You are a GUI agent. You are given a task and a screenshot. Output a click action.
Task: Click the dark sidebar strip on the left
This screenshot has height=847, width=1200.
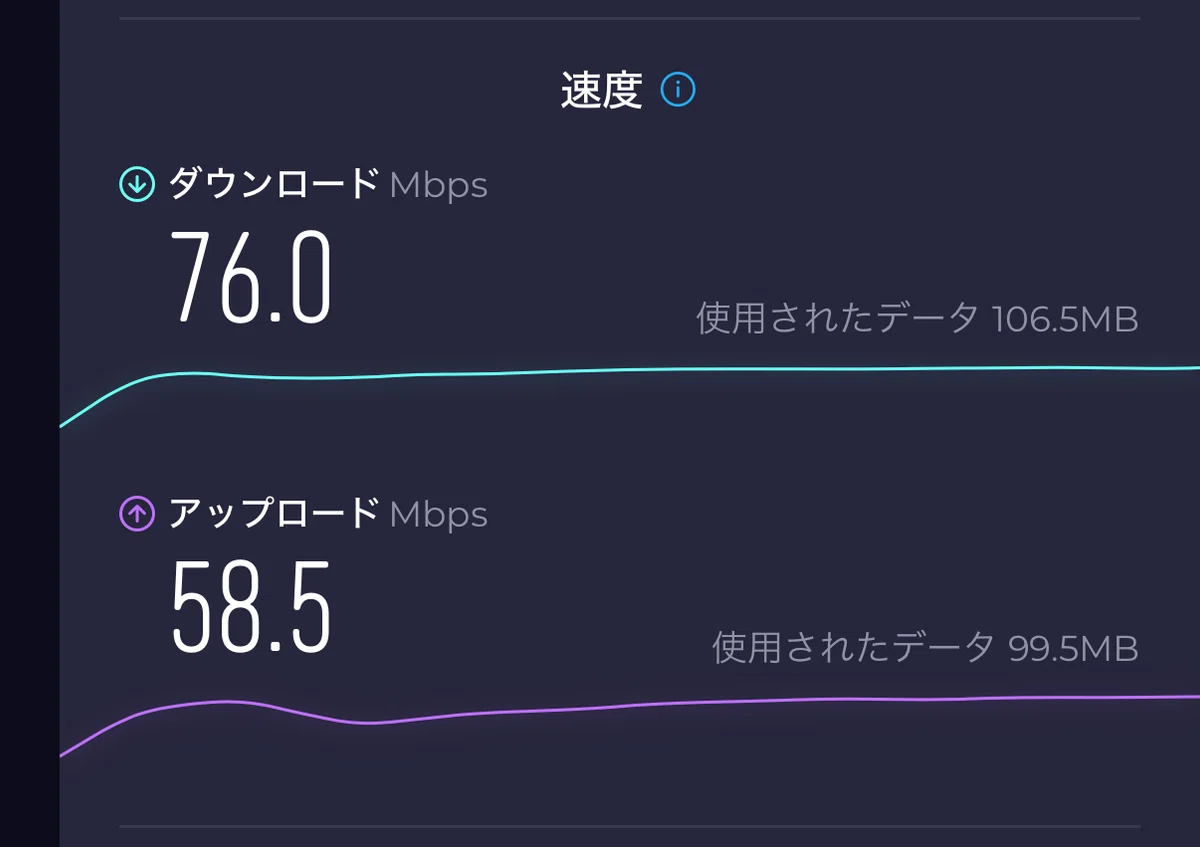29,423
